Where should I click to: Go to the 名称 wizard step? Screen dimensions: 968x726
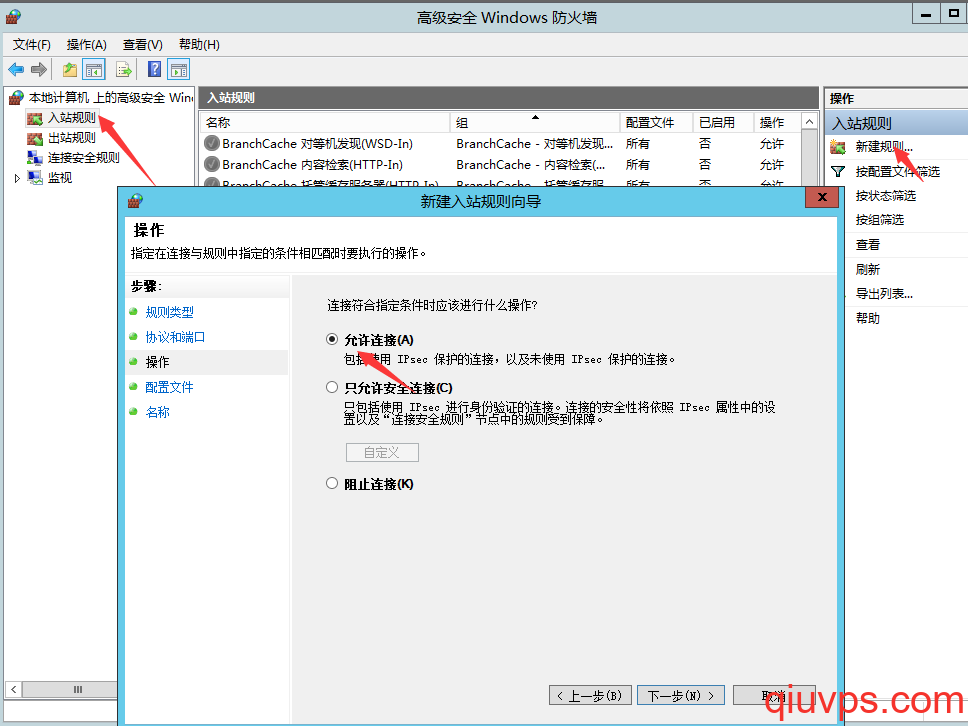[x=157, y=412]
